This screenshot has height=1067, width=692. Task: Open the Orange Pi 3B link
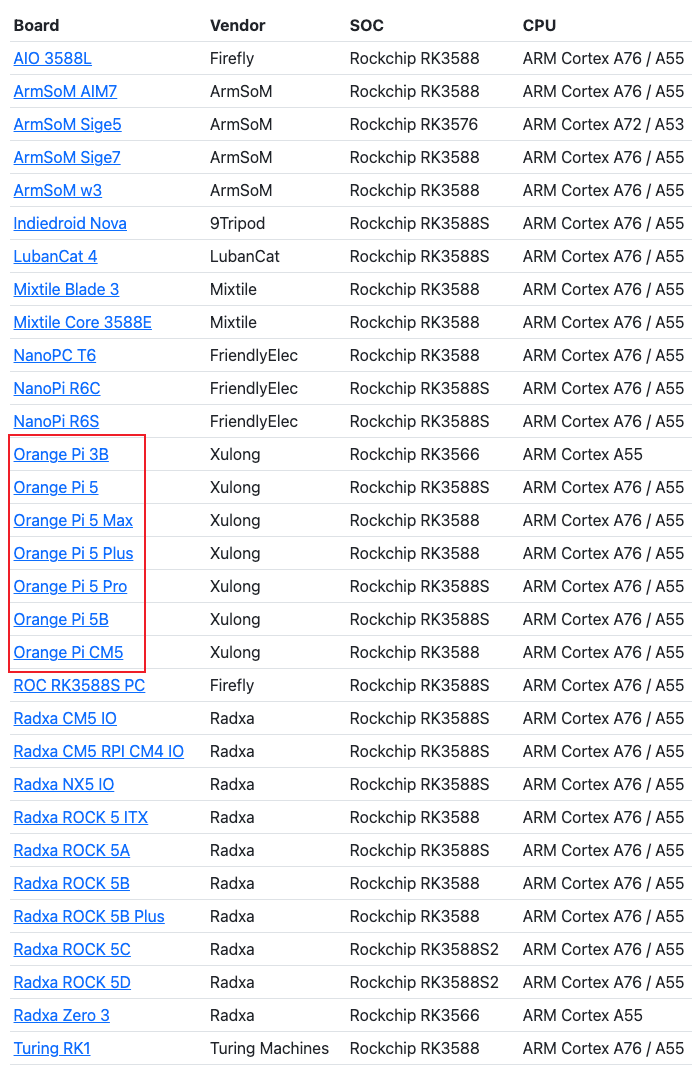(61, 455)
